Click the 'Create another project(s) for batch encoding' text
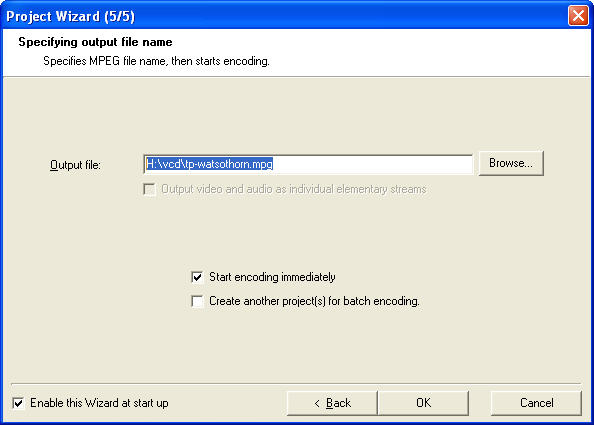This screenshot has height=425, width=594. coord(314,301)
